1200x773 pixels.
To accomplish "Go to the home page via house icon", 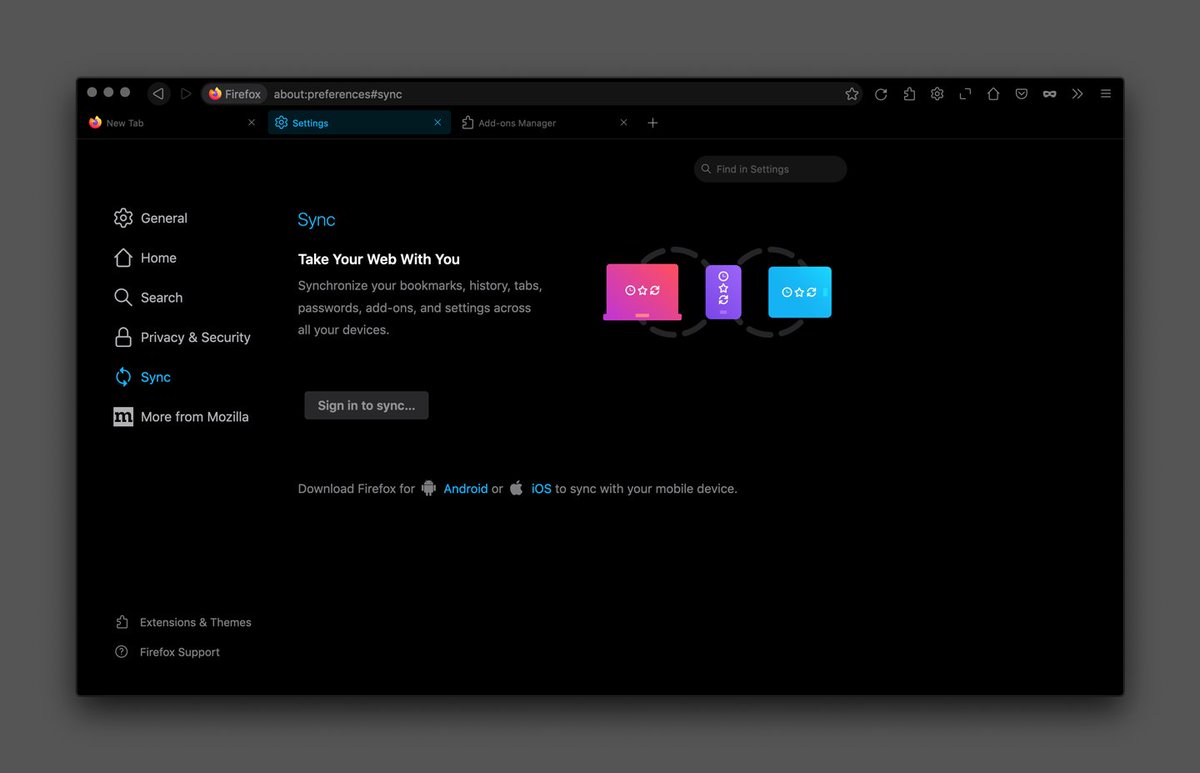I will pyautogui.click(x=993, y=94).
